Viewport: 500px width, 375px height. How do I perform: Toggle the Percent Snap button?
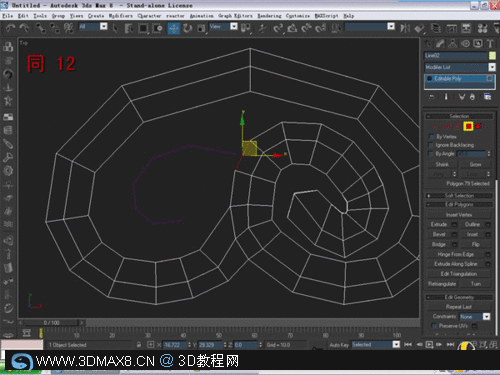pos(306,28)
